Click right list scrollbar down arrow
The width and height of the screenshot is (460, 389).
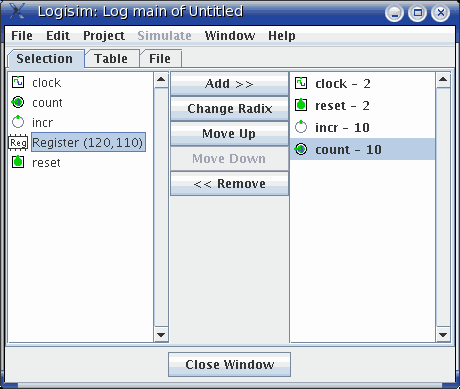tap(443, 335)
